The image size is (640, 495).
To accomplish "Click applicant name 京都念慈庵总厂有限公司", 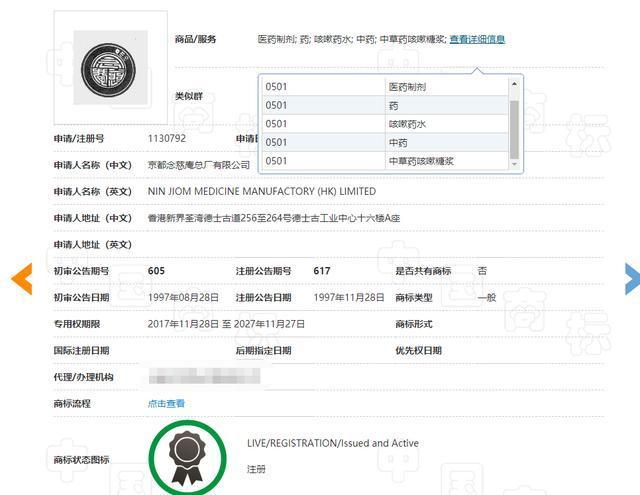I will tap(199, 165).
